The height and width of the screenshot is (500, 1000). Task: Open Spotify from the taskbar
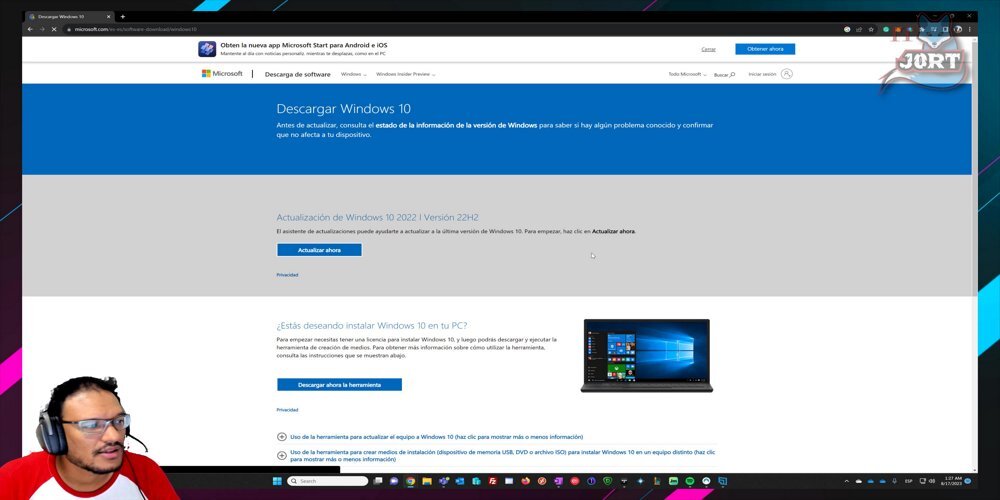(689, 481)
